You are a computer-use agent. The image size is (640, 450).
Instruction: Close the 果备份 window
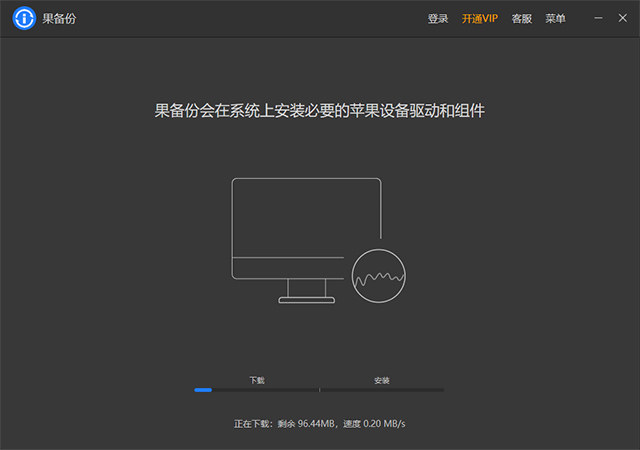tap(622, 18)
